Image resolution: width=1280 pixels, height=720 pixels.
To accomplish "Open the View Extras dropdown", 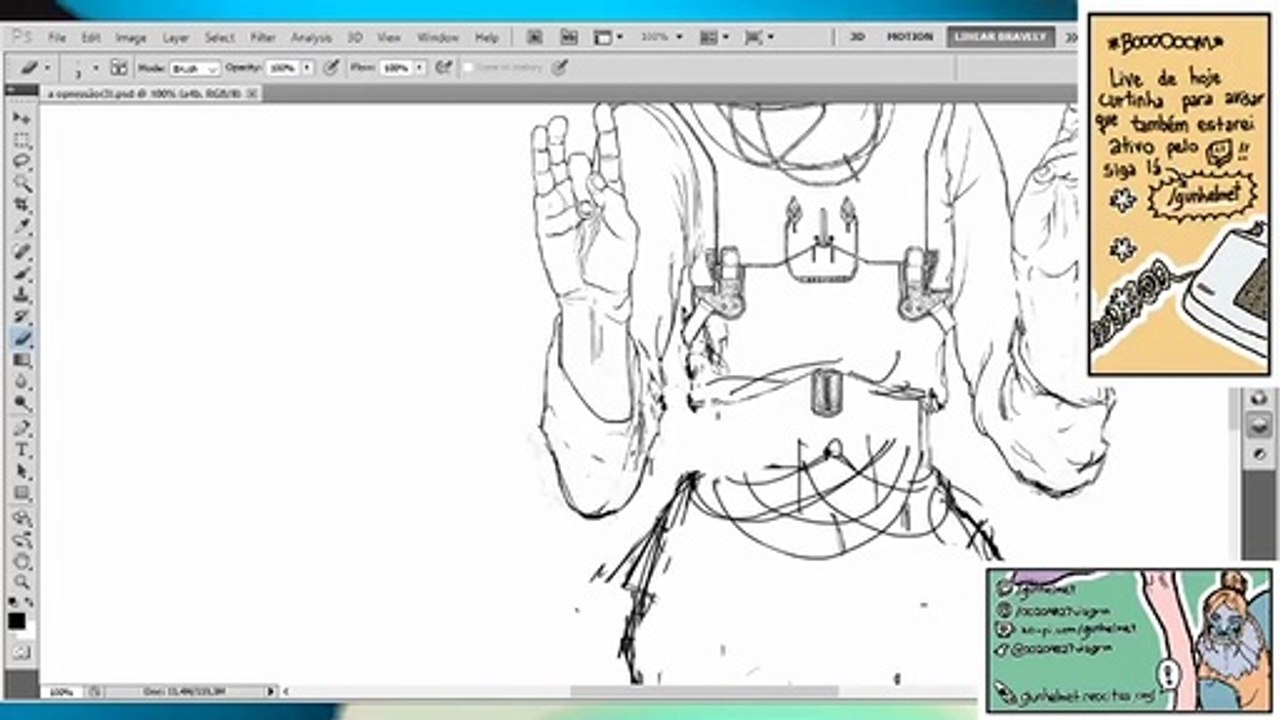I will 608,37.
